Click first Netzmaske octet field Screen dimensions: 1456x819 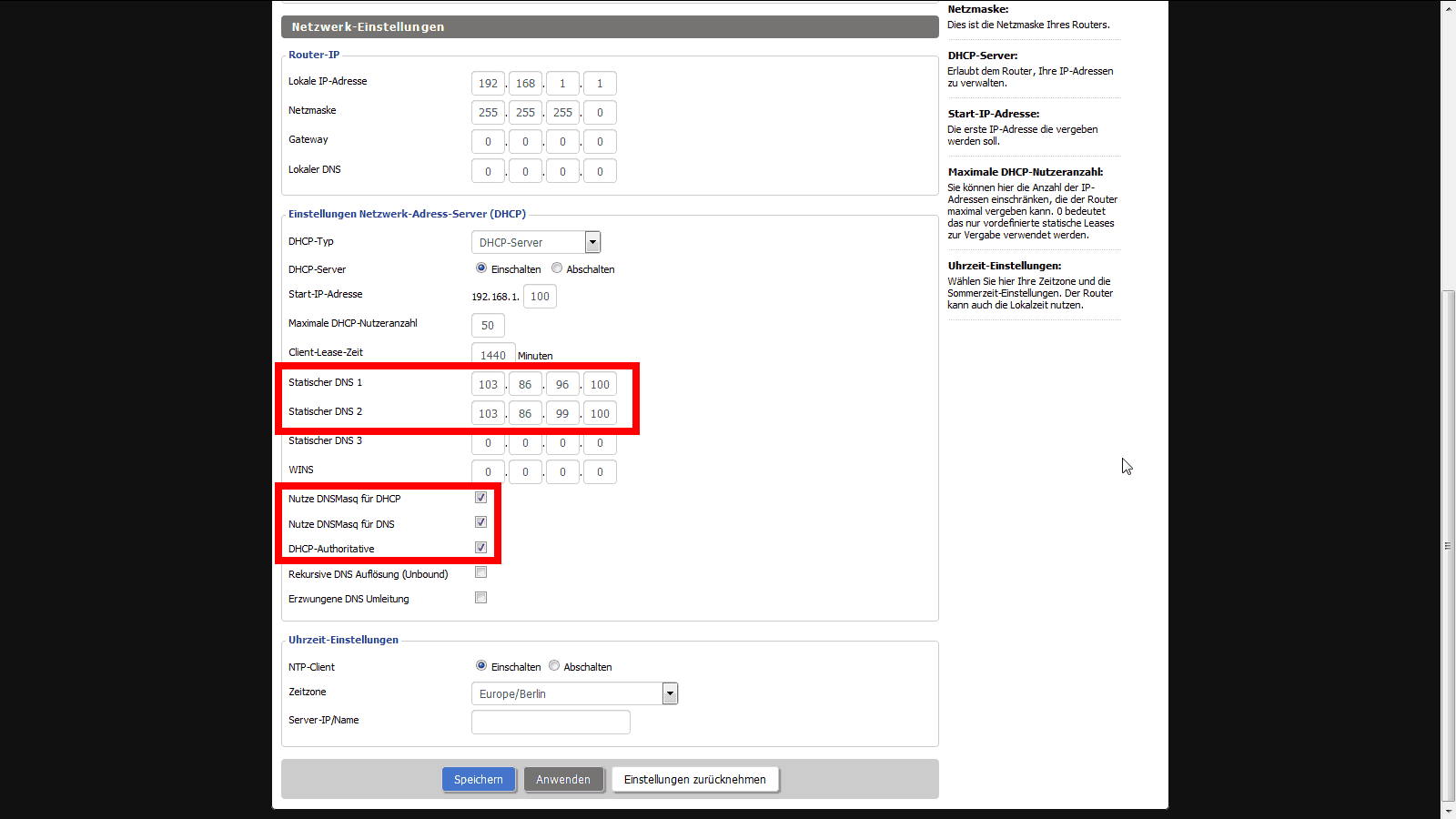point(488,113)
